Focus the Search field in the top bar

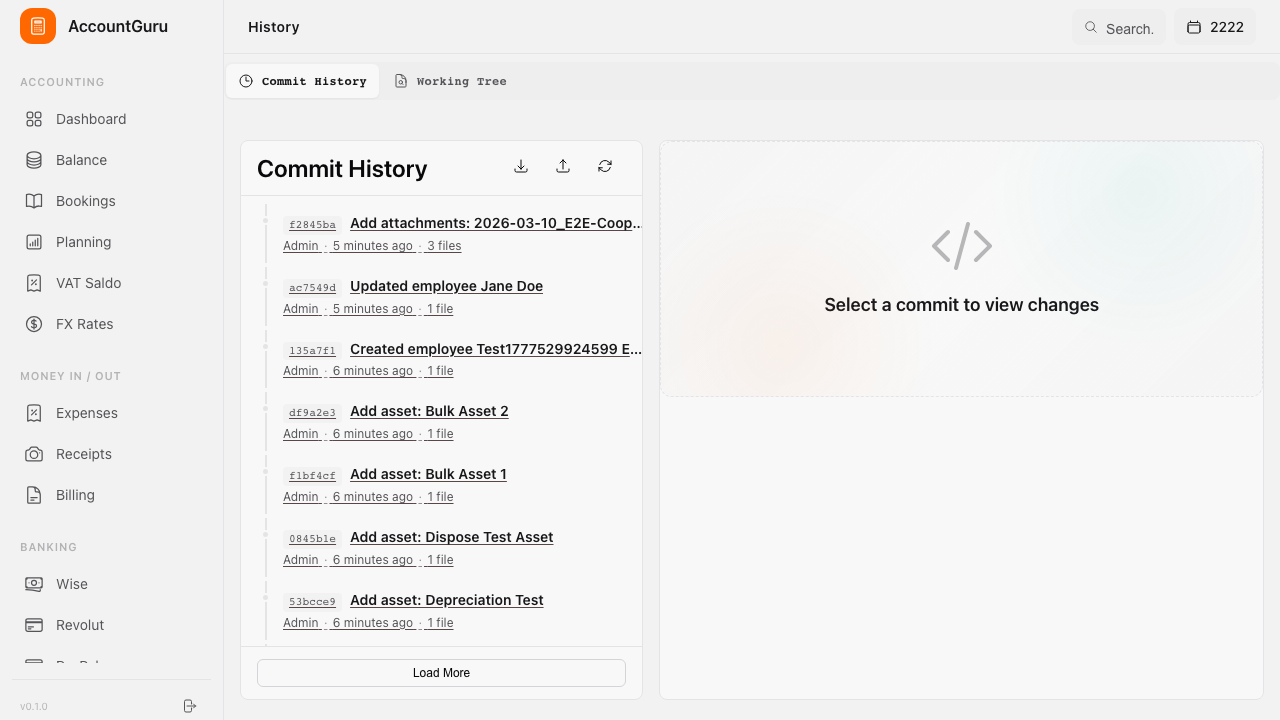1118,28
